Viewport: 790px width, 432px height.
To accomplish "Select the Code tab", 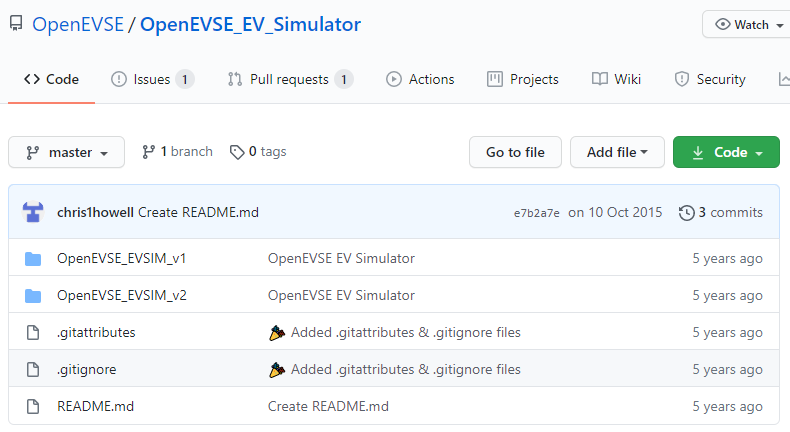I will (51, 79).
